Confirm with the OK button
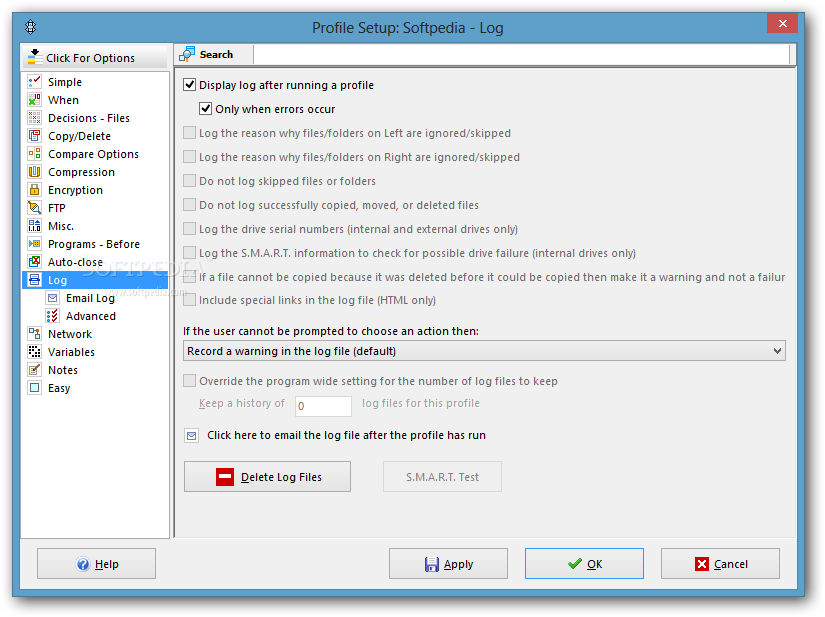Viewport: 825px width, 617px height. pyautogui.click(x=584, y=563)
